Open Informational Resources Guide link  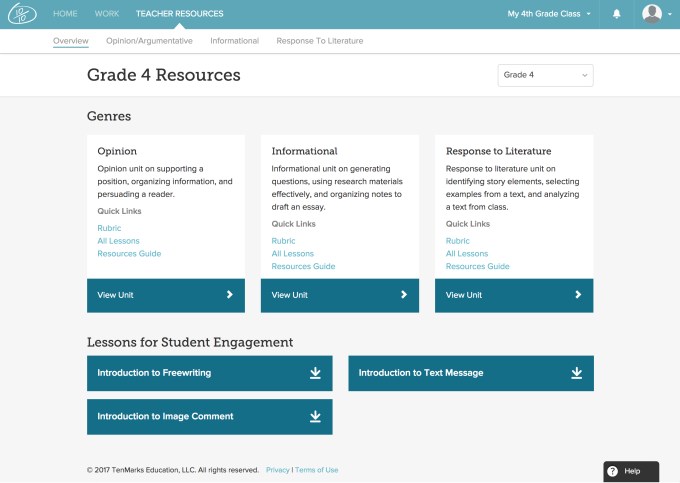pyautogui.click(x=303, y=267)
